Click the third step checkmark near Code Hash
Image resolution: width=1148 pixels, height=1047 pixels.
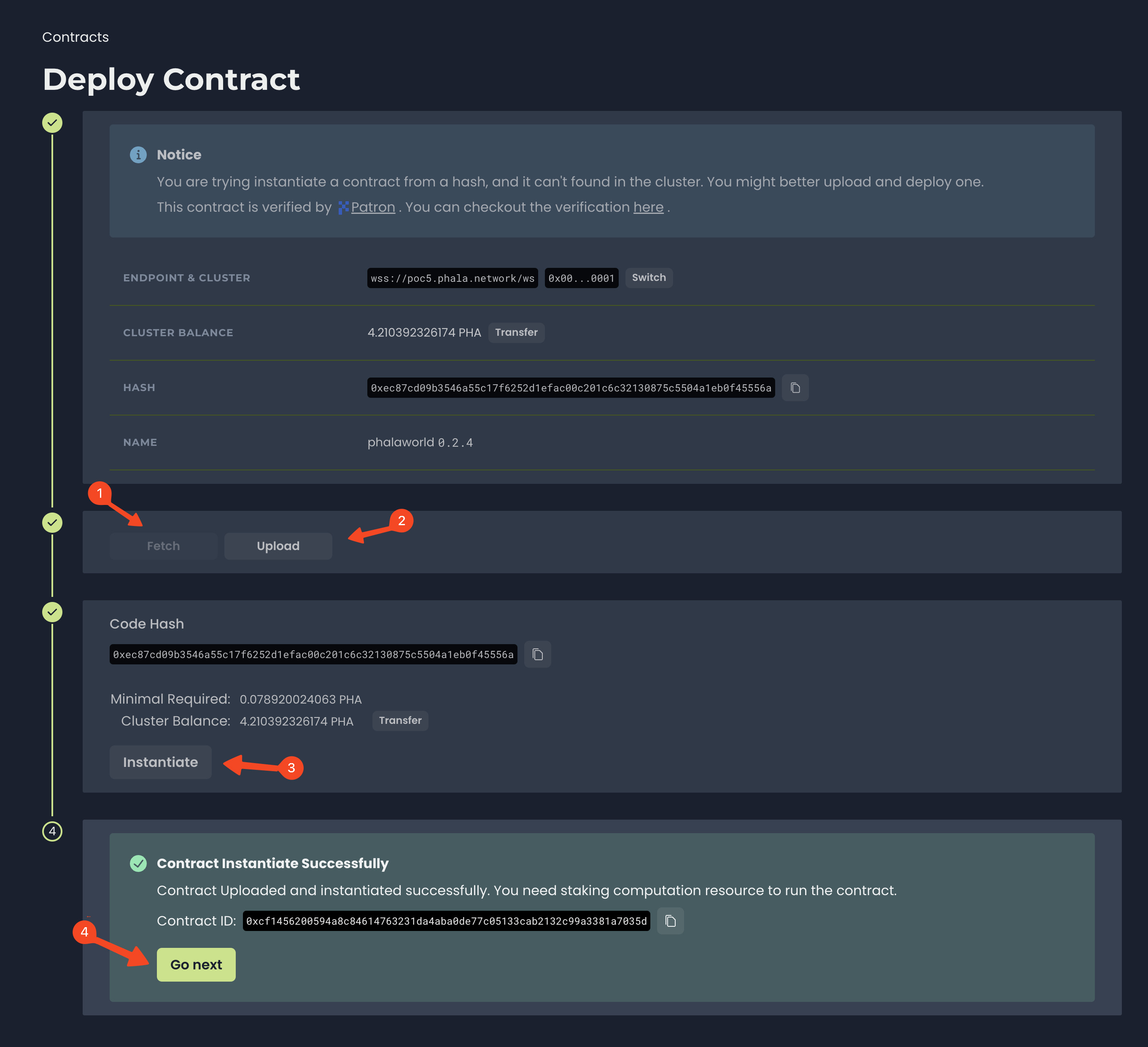coord(52,613)
